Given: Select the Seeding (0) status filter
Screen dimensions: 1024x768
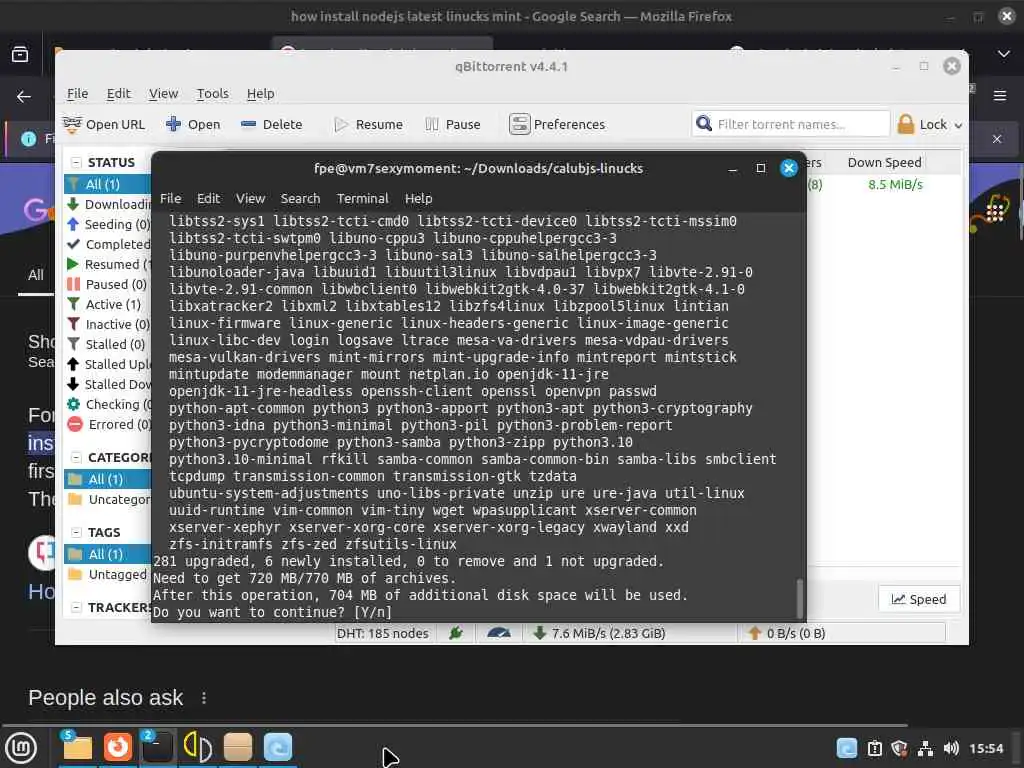Looking at the screenshot, I should click(108, 224).
